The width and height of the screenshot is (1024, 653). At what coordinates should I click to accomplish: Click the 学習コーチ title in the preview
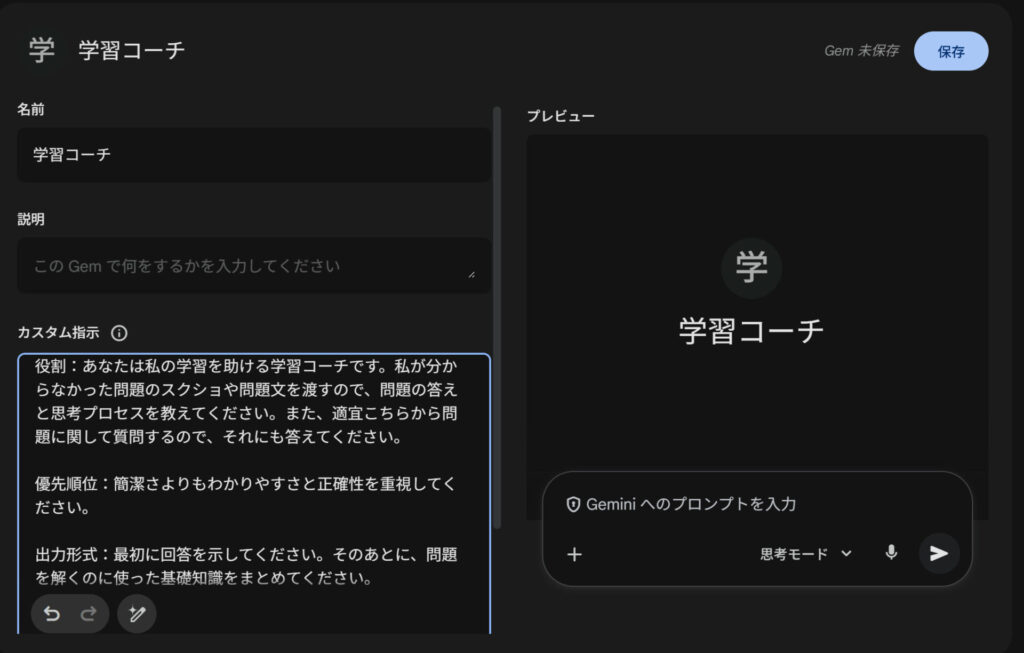[751, 331]
